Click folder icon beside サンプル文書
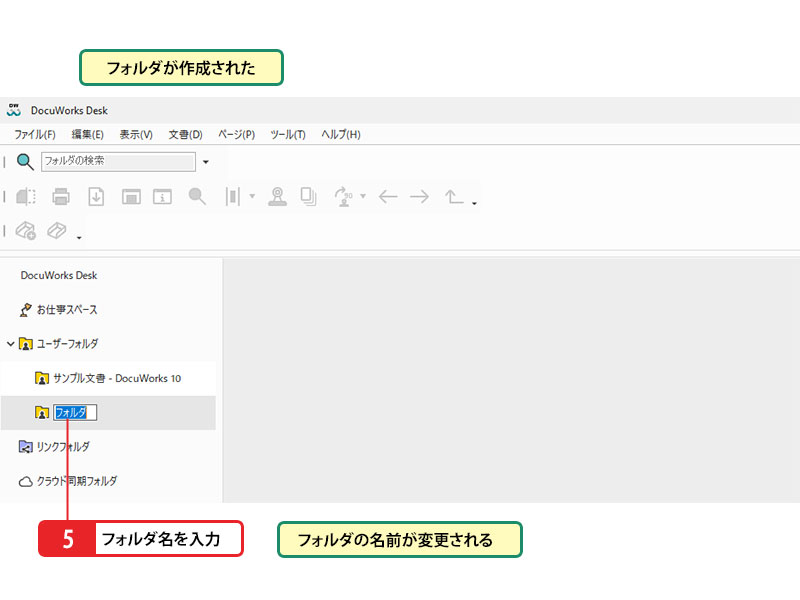 pos(42,379)
